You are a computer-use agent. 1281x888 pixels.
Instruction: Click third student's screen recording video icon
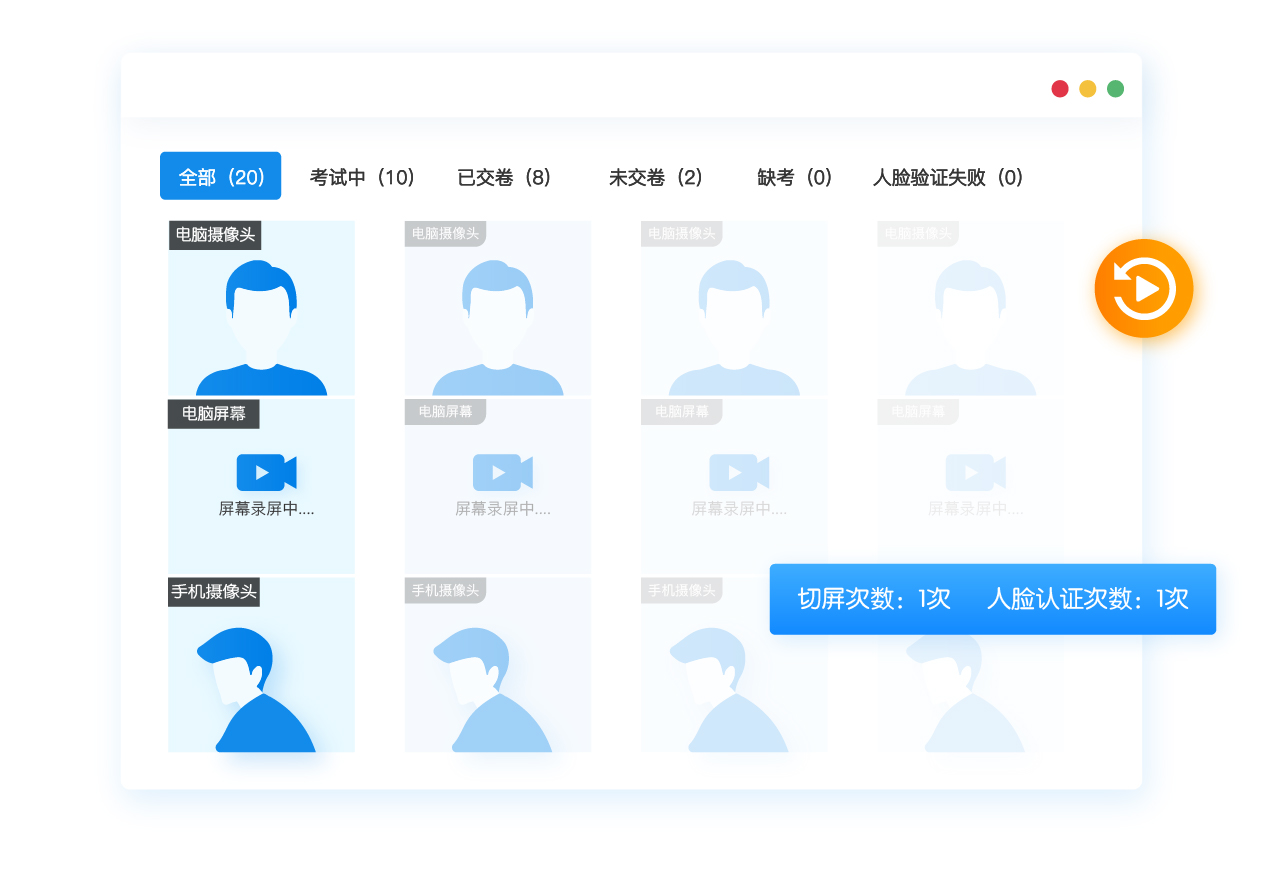739,472
